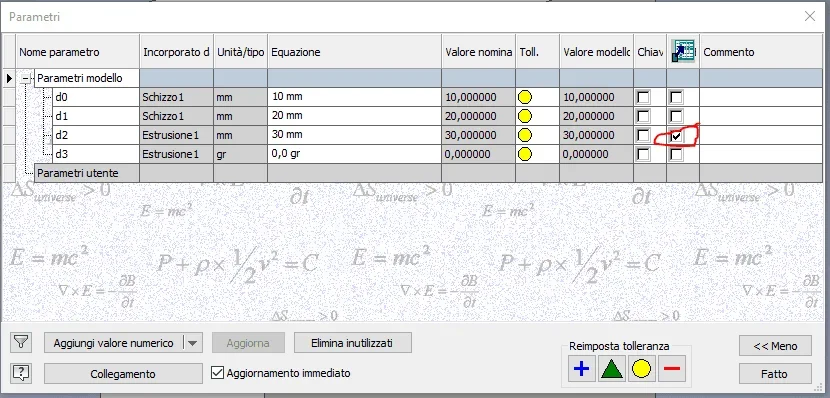Viewport: 830px width, 398px height.
Task: Click Elimina inutilizzati button
Action: point(353,343)
